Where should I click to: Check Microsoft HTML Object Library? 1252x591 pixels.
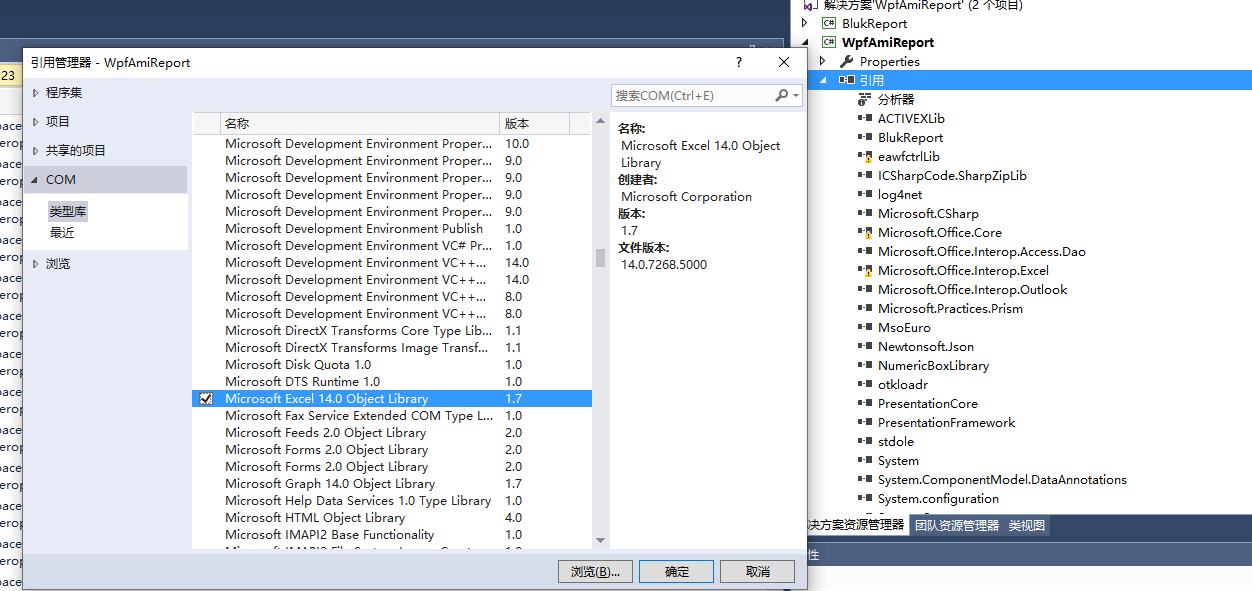coord(208,518)
